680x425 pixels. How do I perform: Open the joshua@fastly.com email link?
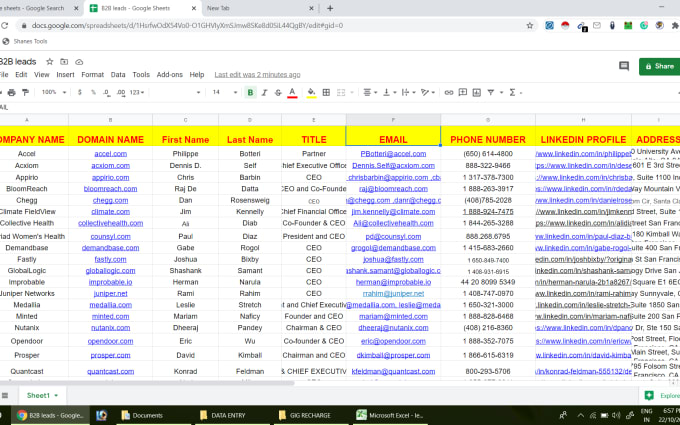coord(393,259)
